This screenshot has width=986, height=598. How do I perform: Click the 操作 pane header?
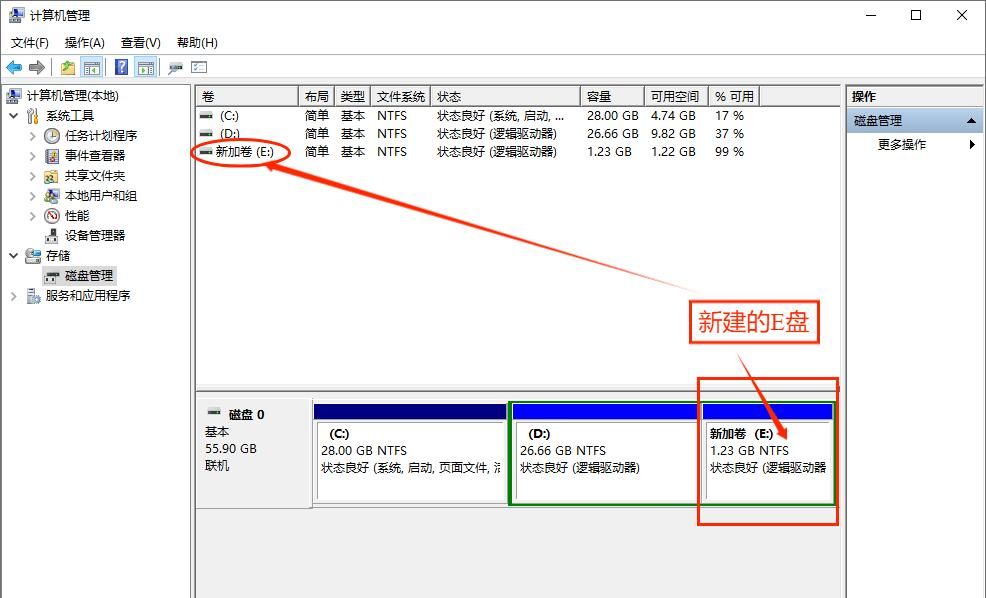click(915, 96)
